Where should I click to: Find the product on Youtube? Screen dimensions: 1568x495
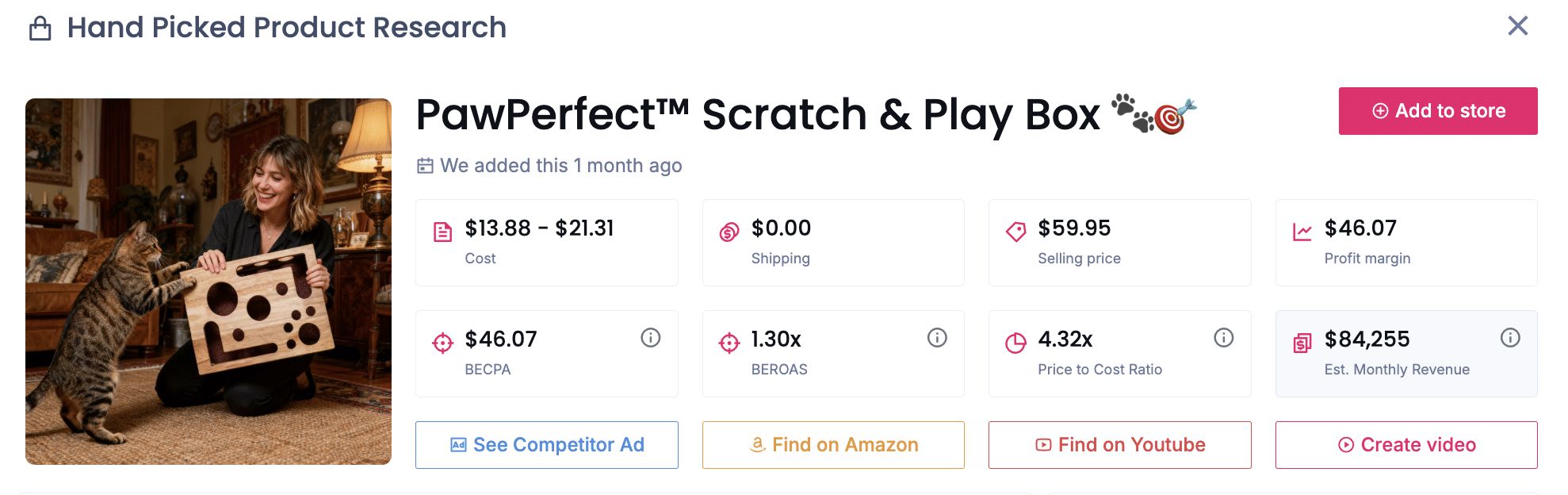(x=1119, y=445)
